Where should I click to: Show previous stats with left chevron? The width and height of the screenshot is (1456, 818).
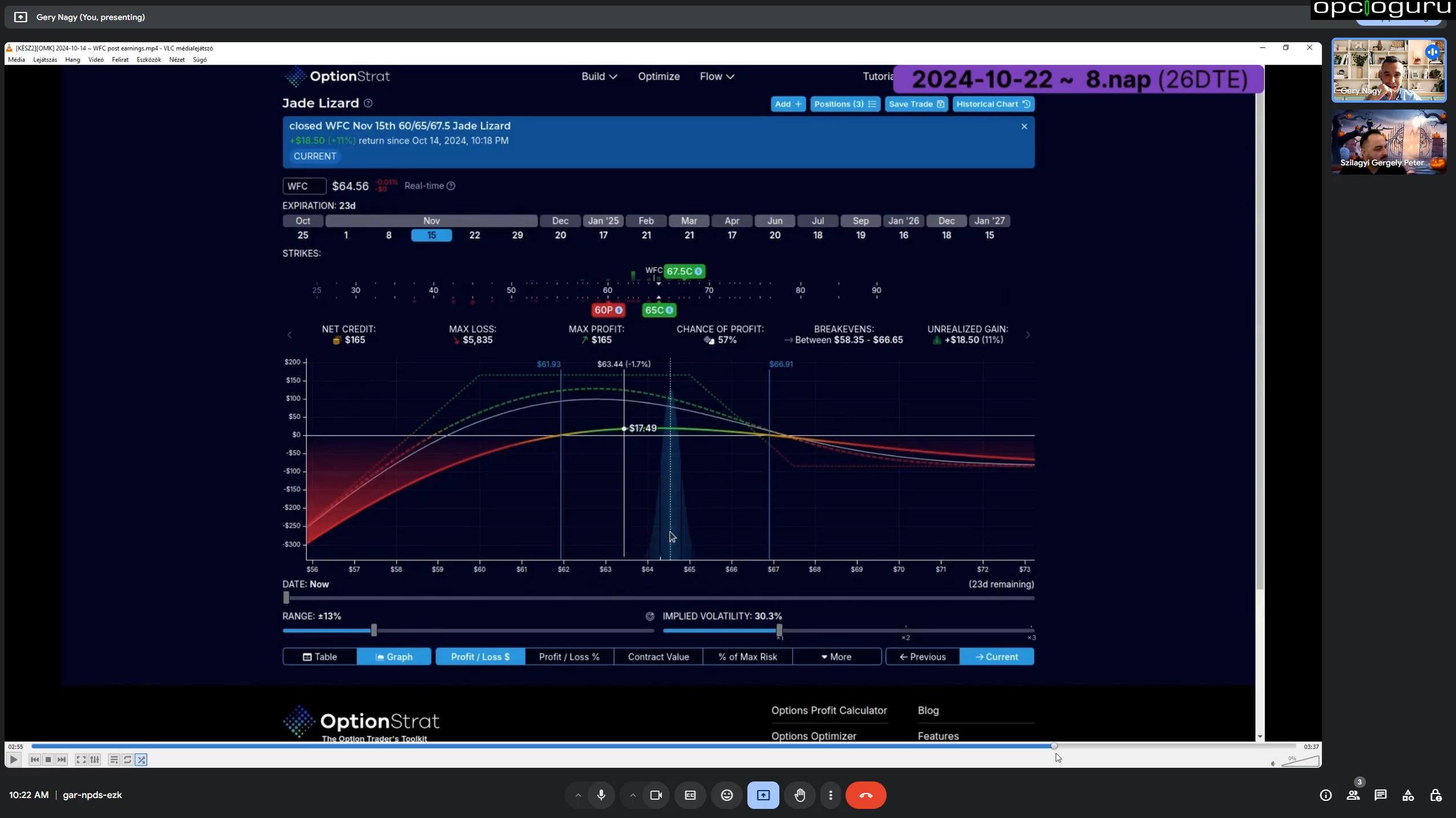(x=289, y=335)
